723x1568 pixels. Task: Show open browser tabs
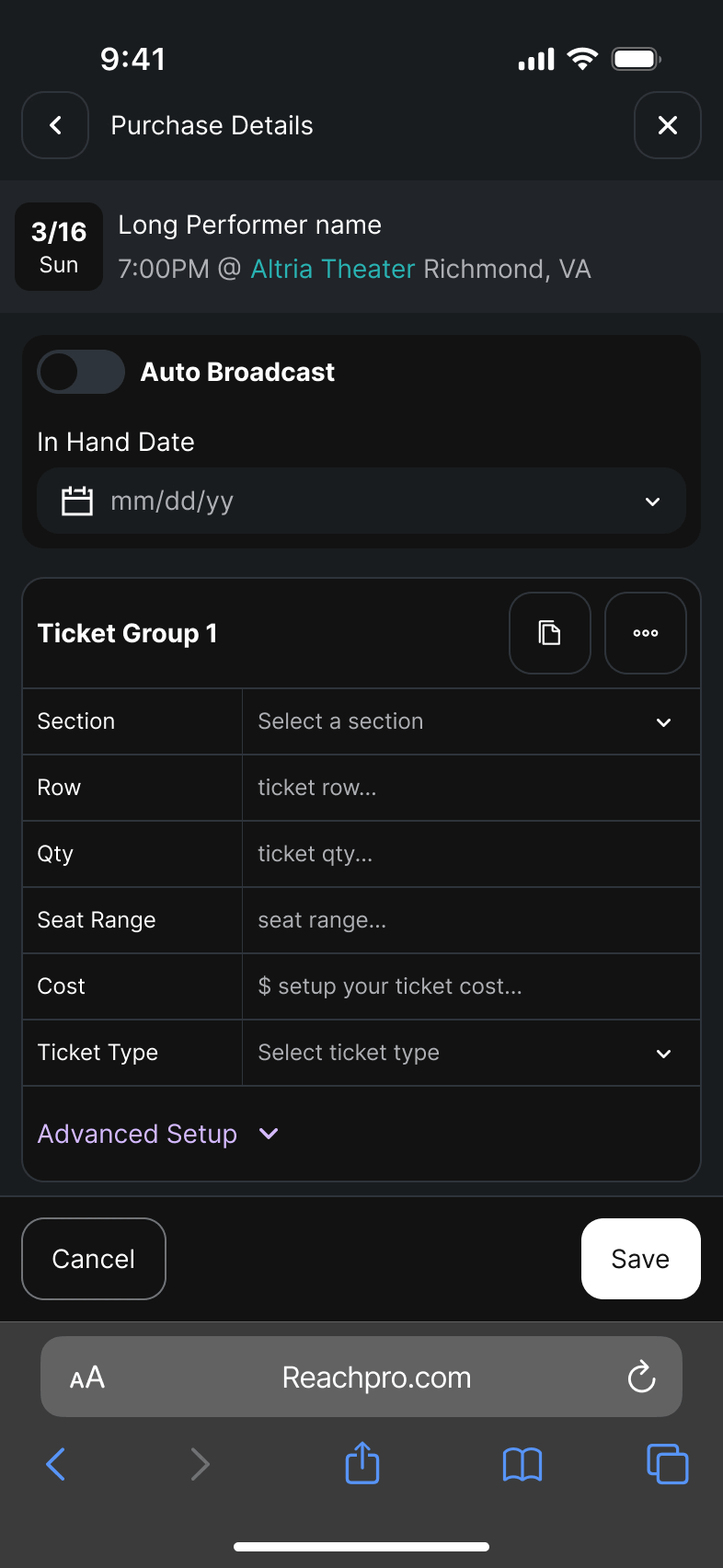668,1464
